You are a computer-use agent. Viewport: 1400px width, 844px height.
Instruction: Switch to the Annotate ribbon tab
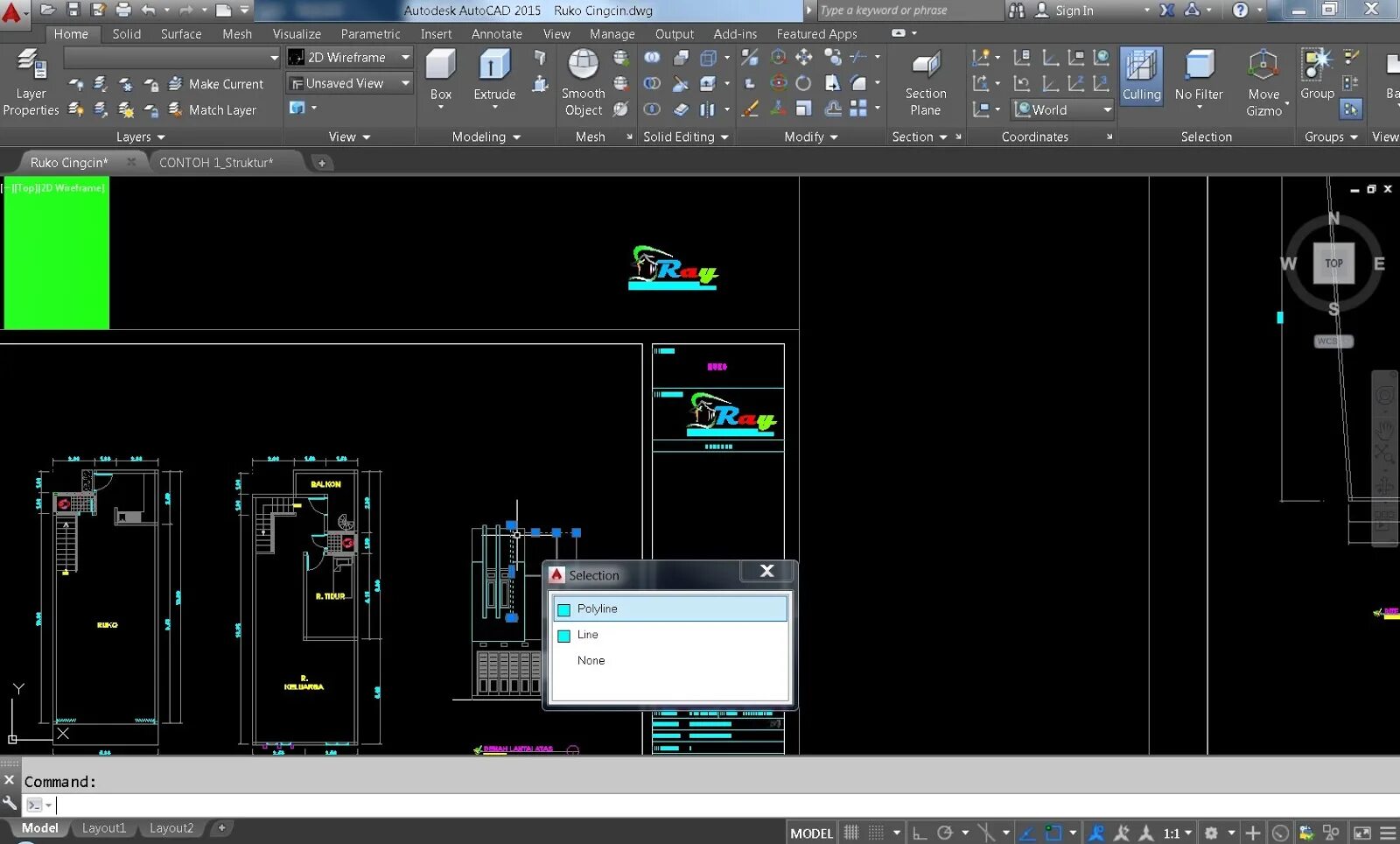[x=497, y=34]
